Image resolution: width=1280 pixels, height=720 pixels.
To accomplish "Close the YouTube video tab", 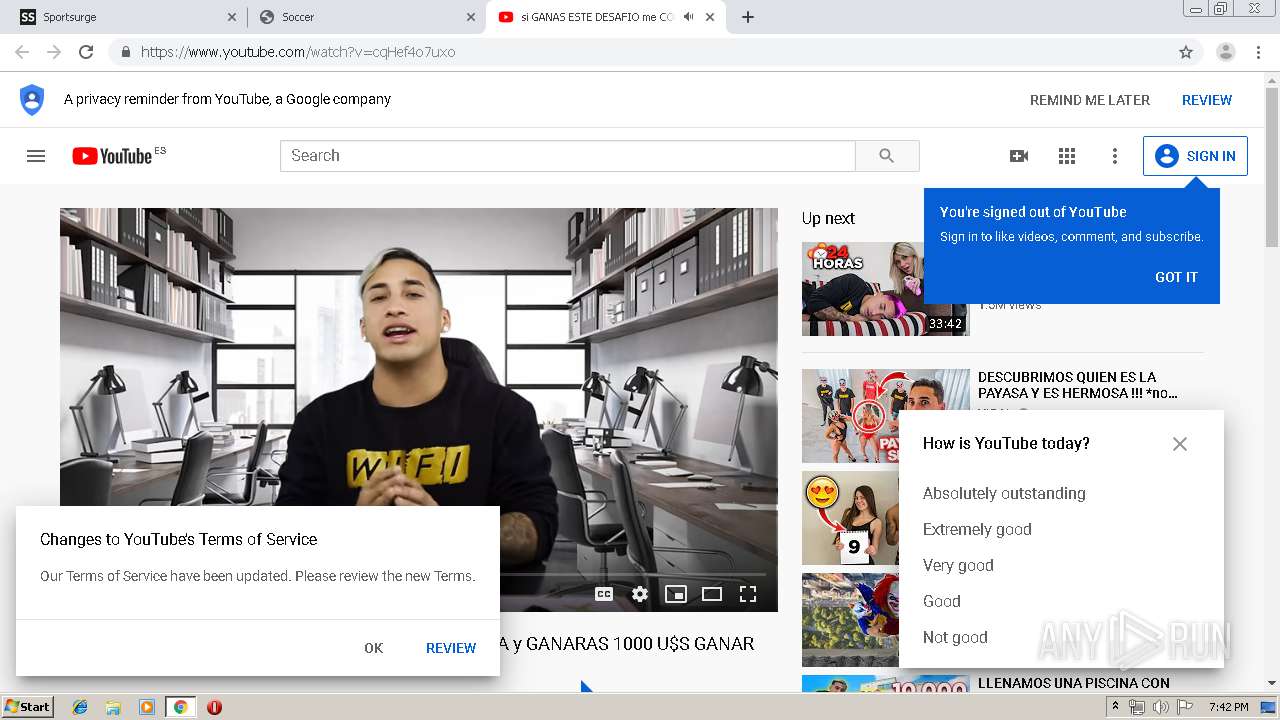I will click(x=711, y=17).
